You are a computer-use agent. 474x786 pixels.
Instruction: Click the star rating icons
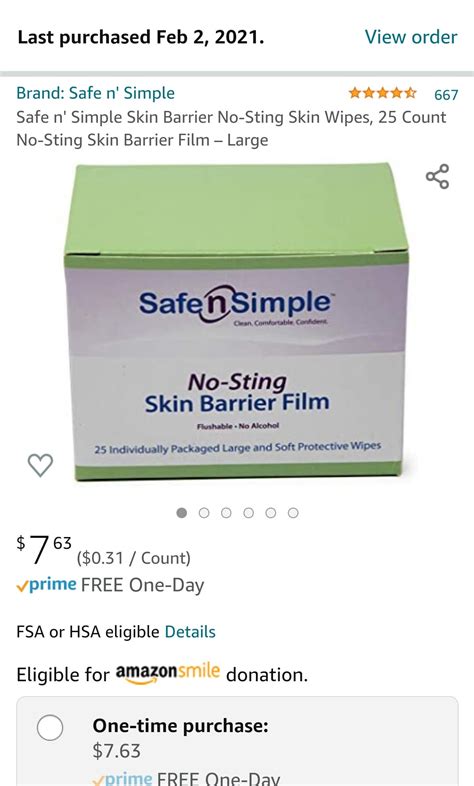(382, 93)
